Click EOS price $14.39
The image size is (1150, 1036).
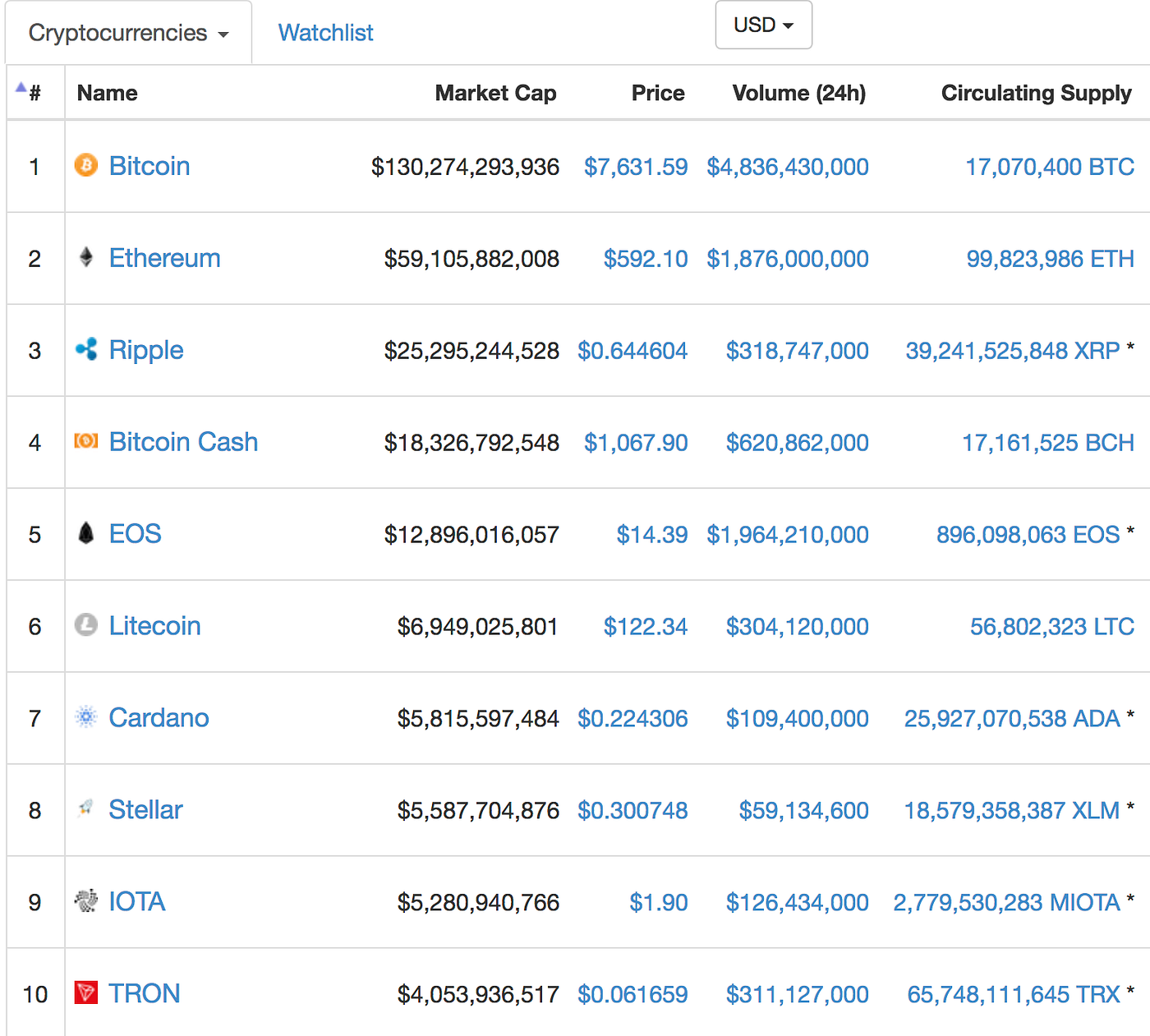click(x=652, y=535)
